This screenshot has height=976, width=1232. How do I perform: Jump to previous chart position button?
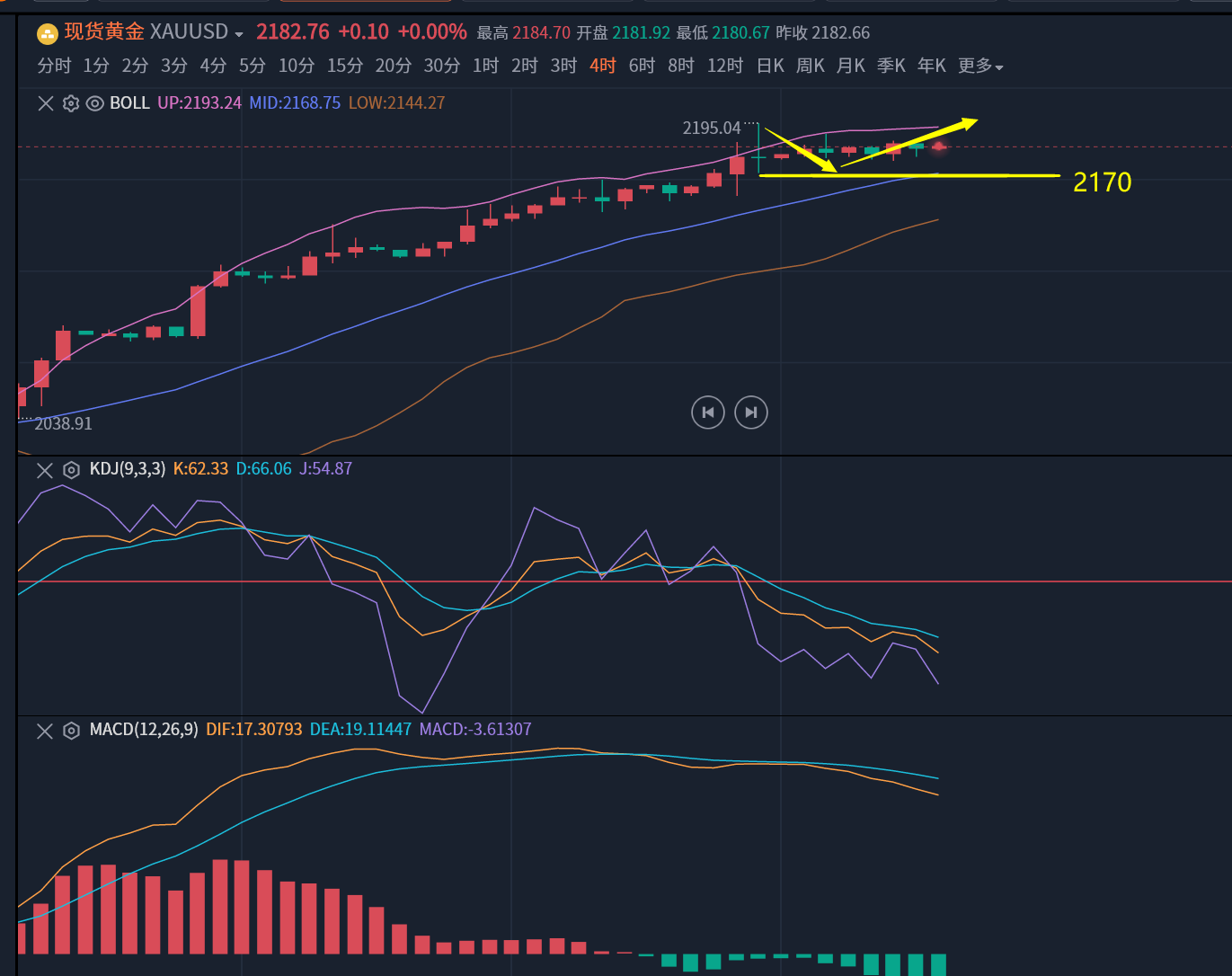point(708,413)
